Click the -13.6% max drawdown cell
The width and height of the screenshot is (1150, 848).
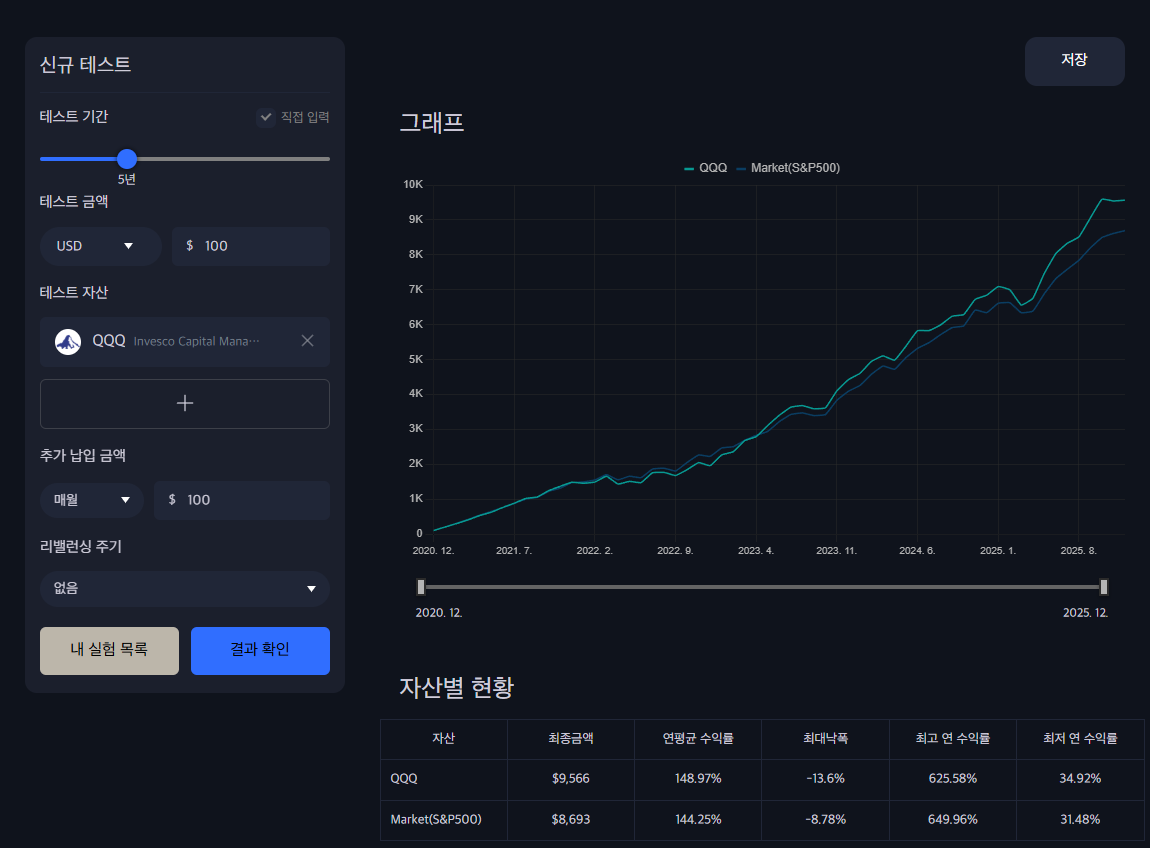click(x=825, y=779)
